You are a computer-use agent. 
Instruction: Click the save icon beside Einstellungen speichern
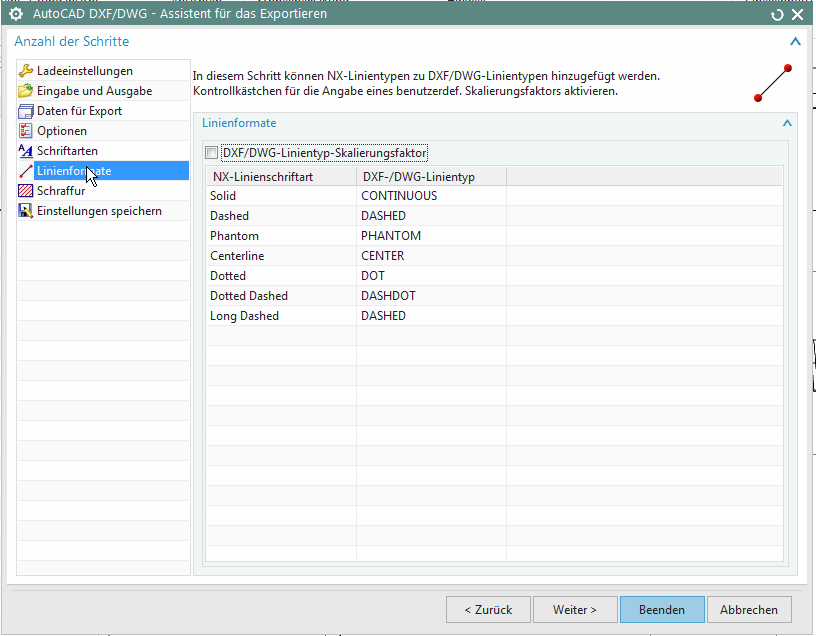pyautogui.click(x=26, y=211)
